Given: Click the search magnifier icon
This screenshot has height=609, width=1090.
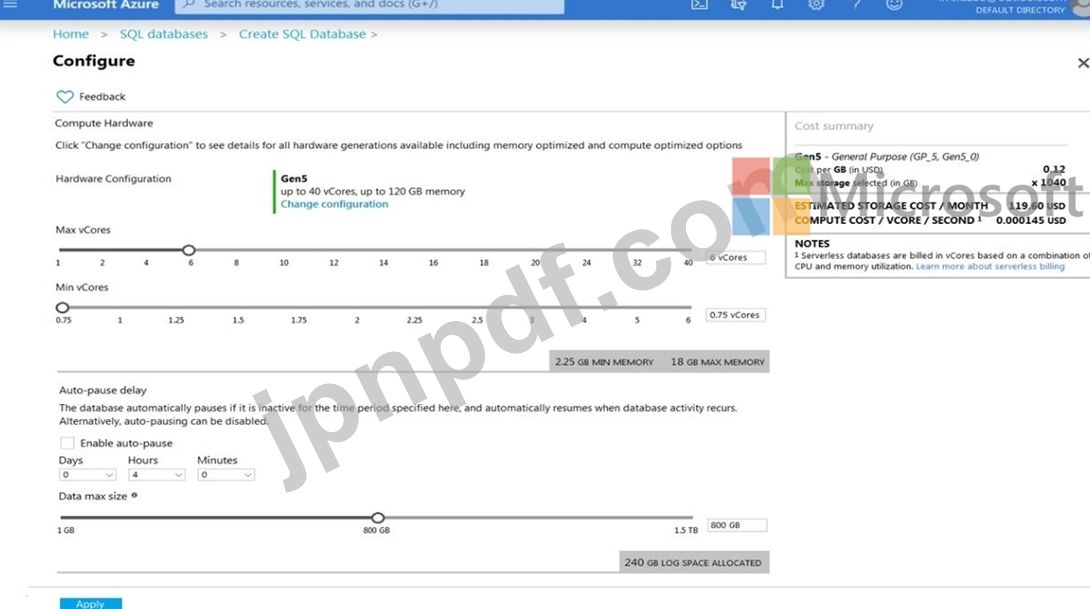Looking at the screenshot, I should [188, 4].
